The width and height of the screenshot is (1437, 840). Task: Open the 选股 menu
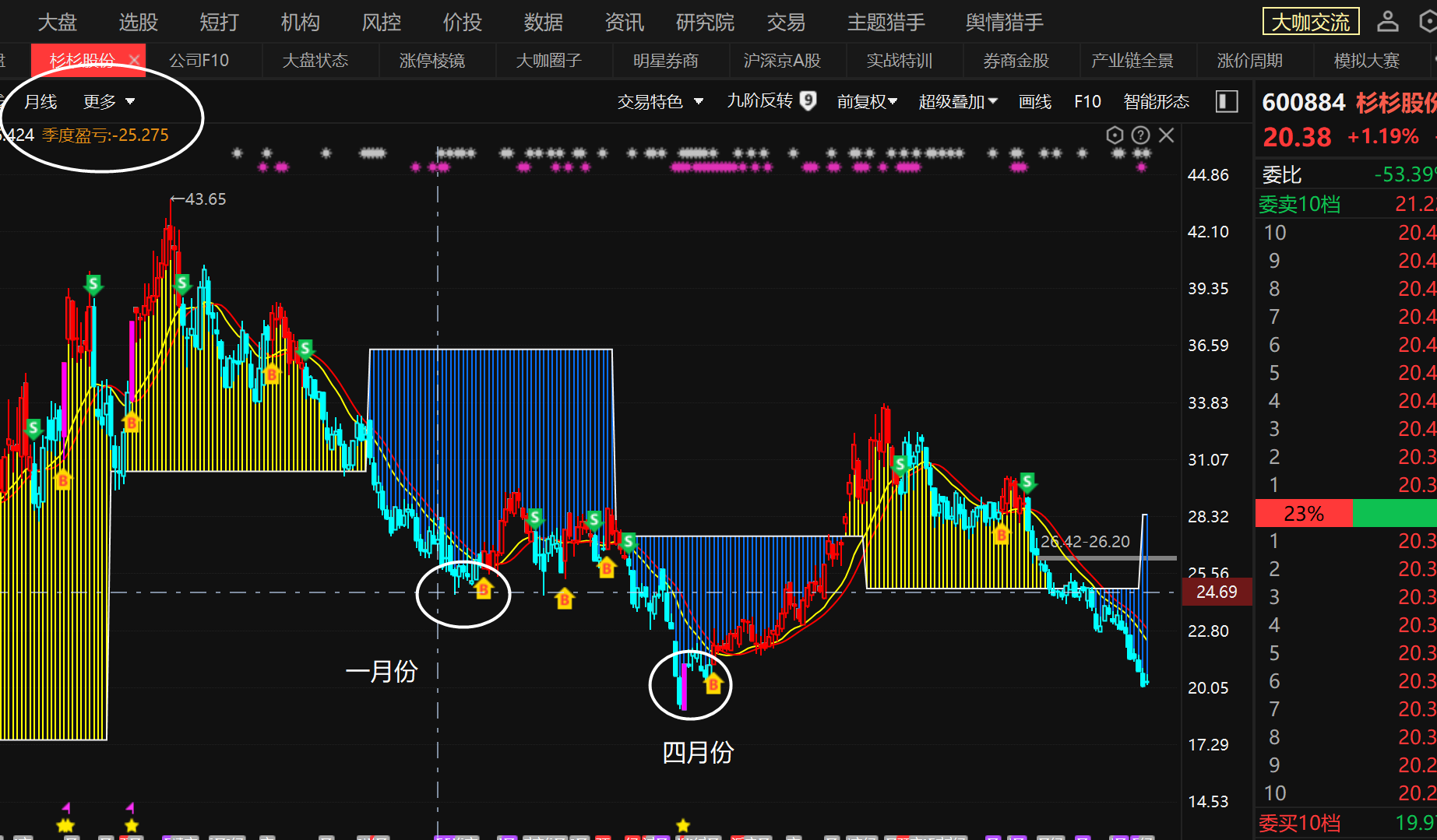pos(139,22)
